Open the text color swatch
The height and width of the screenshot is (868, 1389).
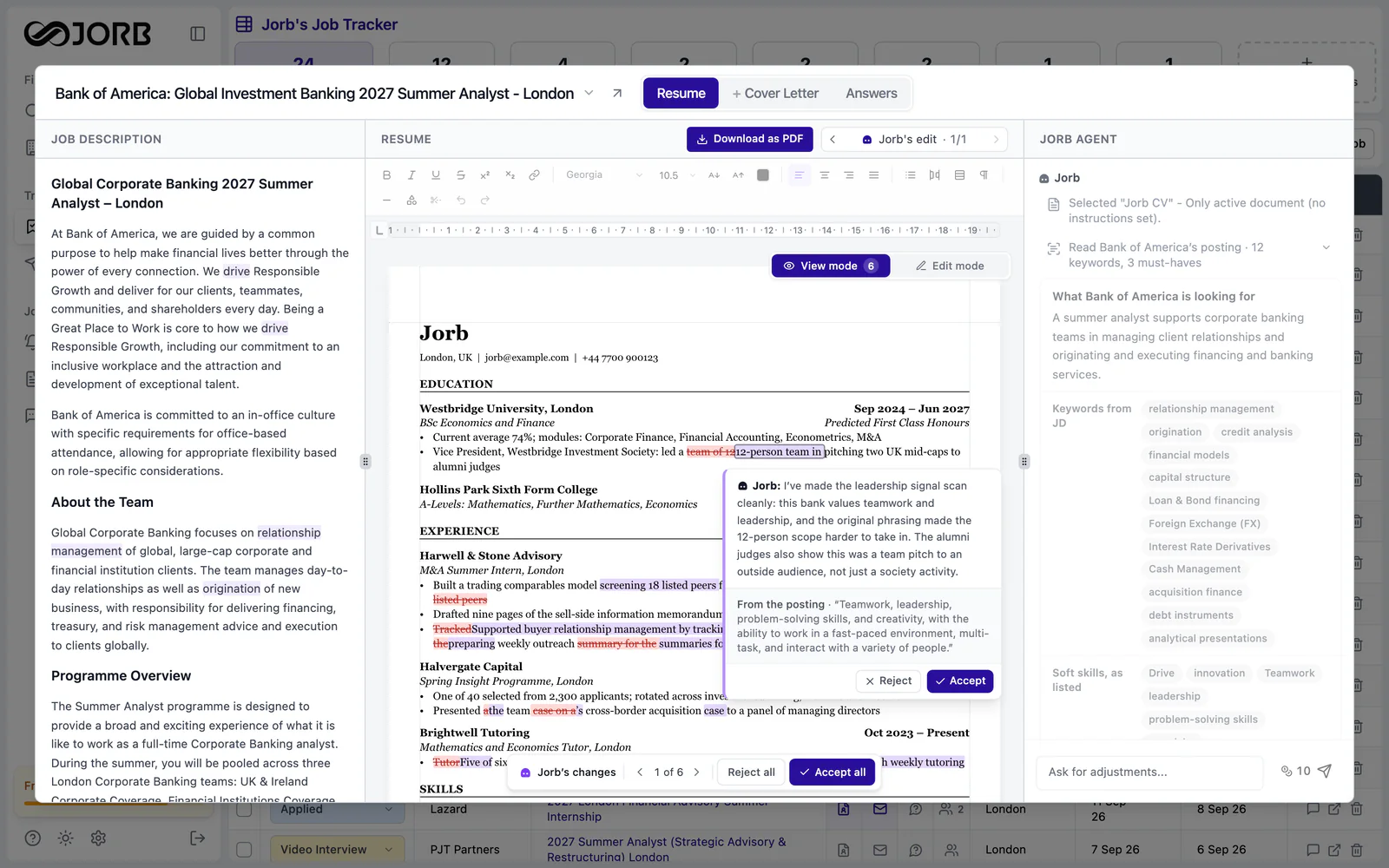point(763,175)
